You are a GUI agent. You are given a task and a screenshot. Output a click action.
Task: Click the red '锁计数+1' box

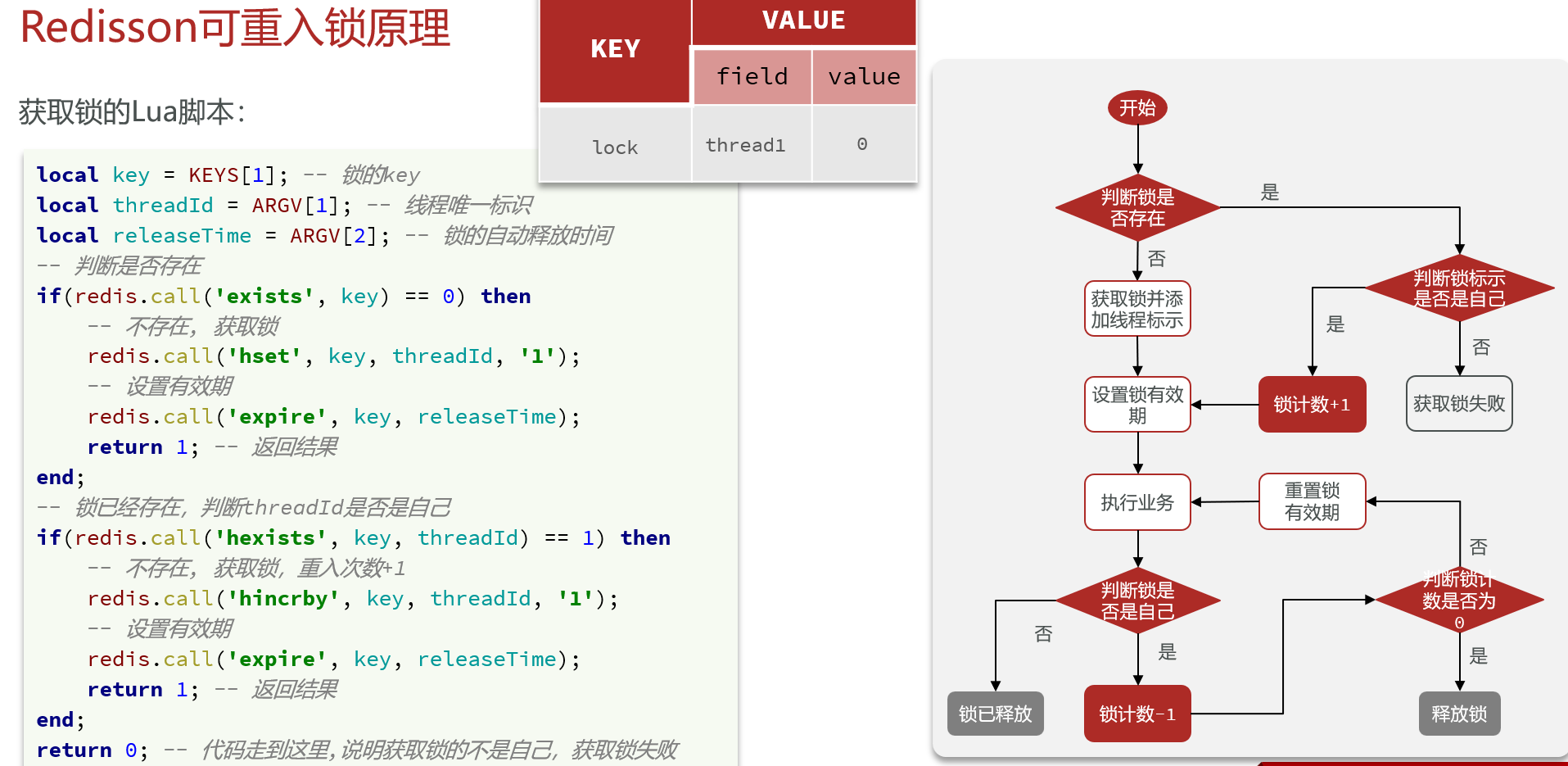pyautogui.click(x=1312, y=405)
